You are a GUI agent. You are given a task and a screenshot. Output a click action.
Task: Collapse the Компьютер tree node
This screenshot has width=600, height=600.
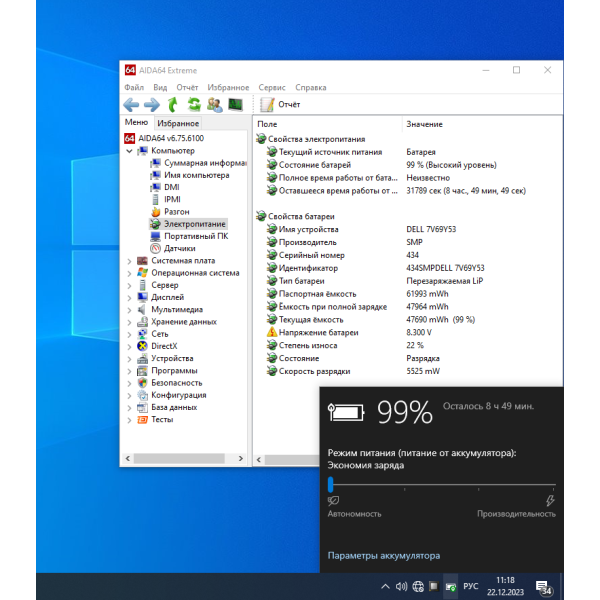[x=129, y=151]
